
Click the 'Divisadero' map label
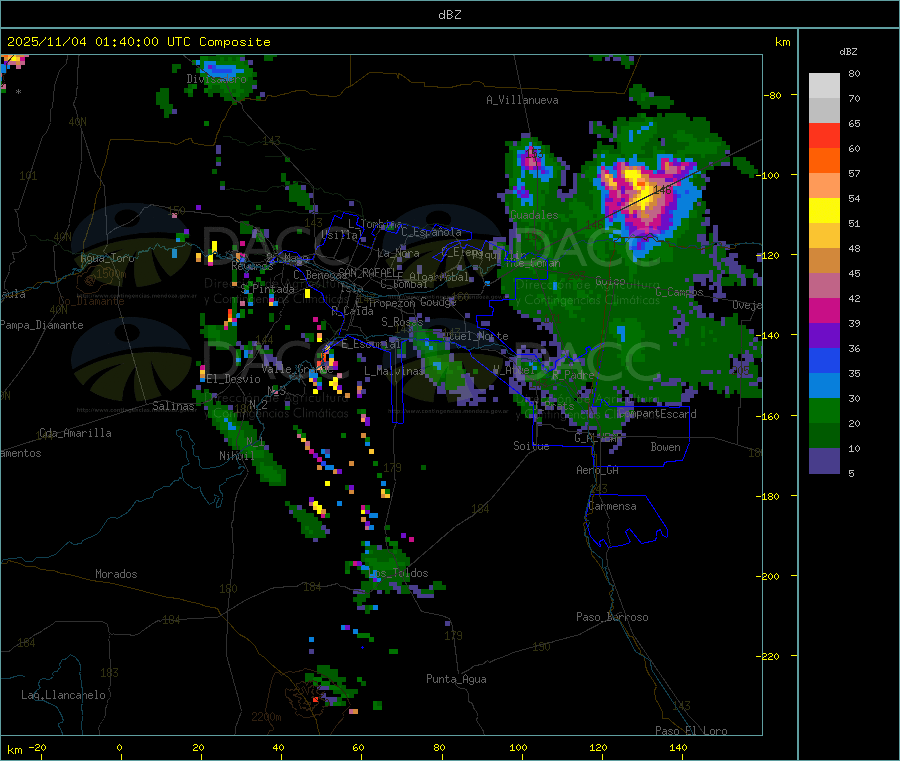click(x=216, y=79)
